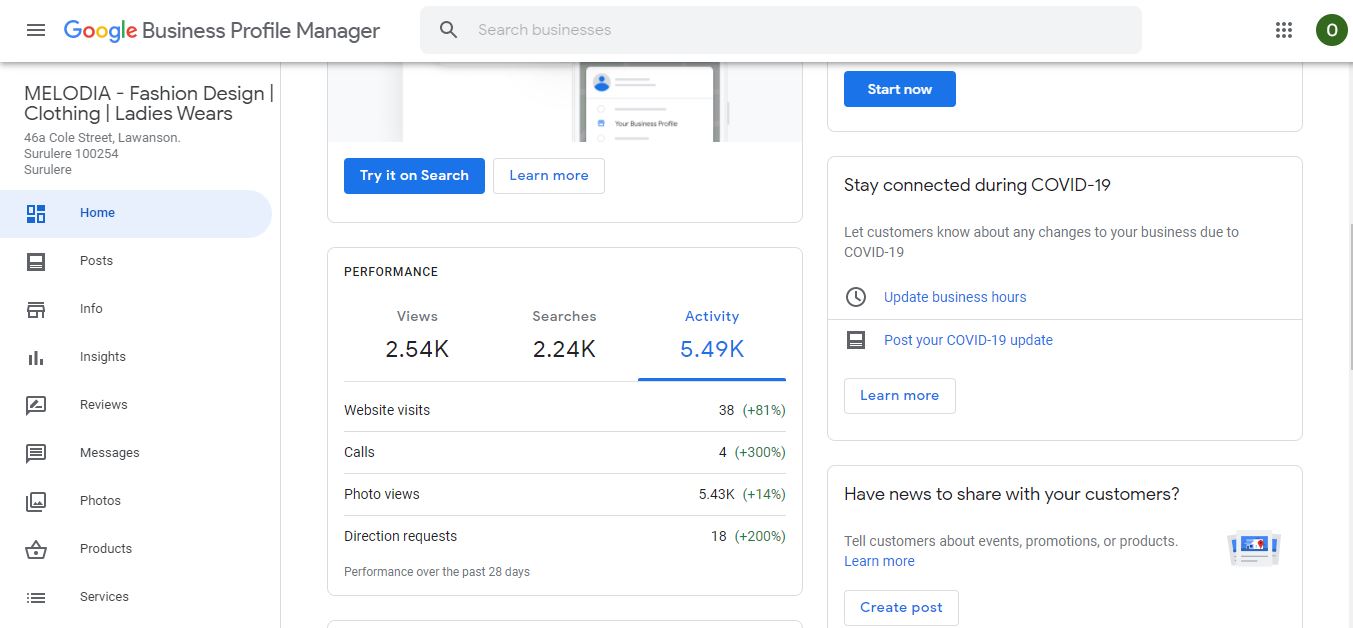Focus the Search businesses field

[x=781, y=30]
